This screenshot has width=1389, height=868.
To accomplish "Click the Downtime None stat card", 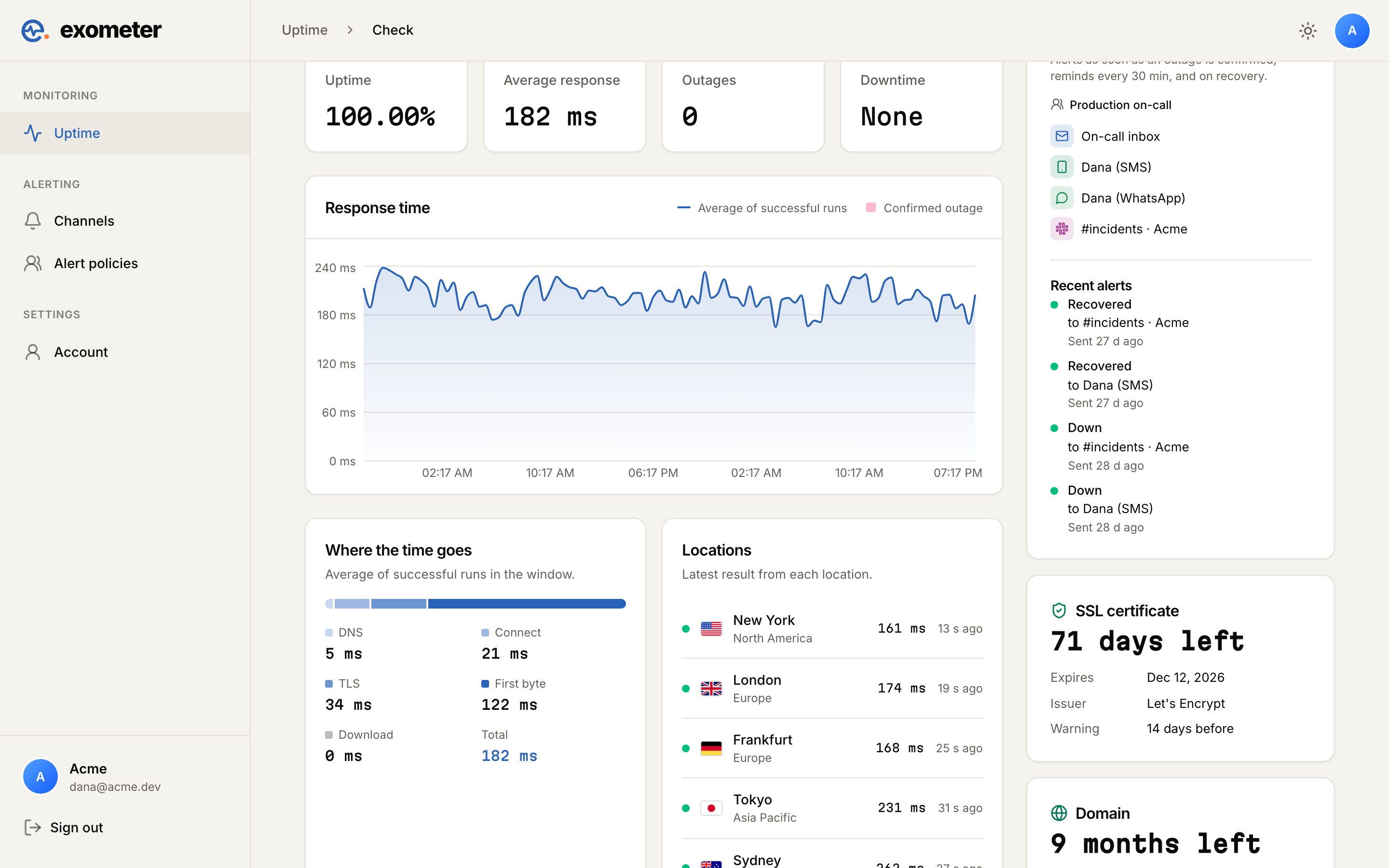I will point(921,106).
